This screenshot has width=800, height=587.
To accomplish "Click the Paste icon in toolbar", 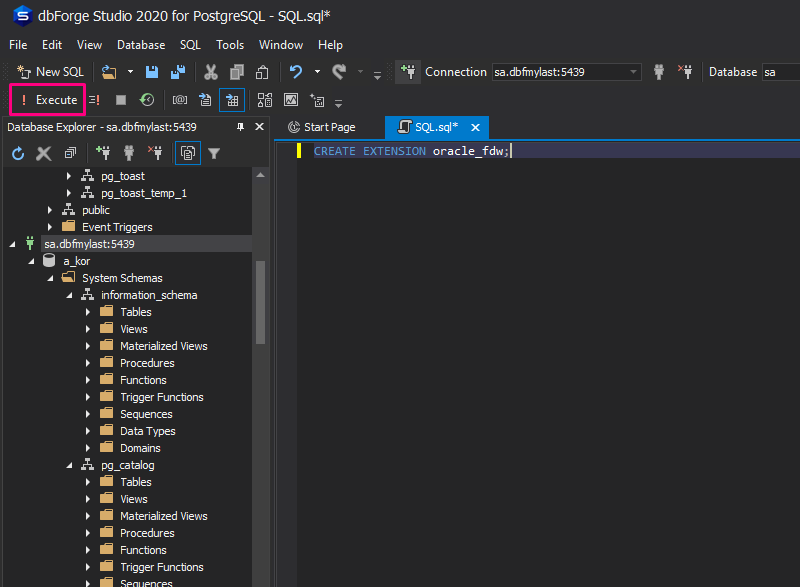I will coord(262,72).
